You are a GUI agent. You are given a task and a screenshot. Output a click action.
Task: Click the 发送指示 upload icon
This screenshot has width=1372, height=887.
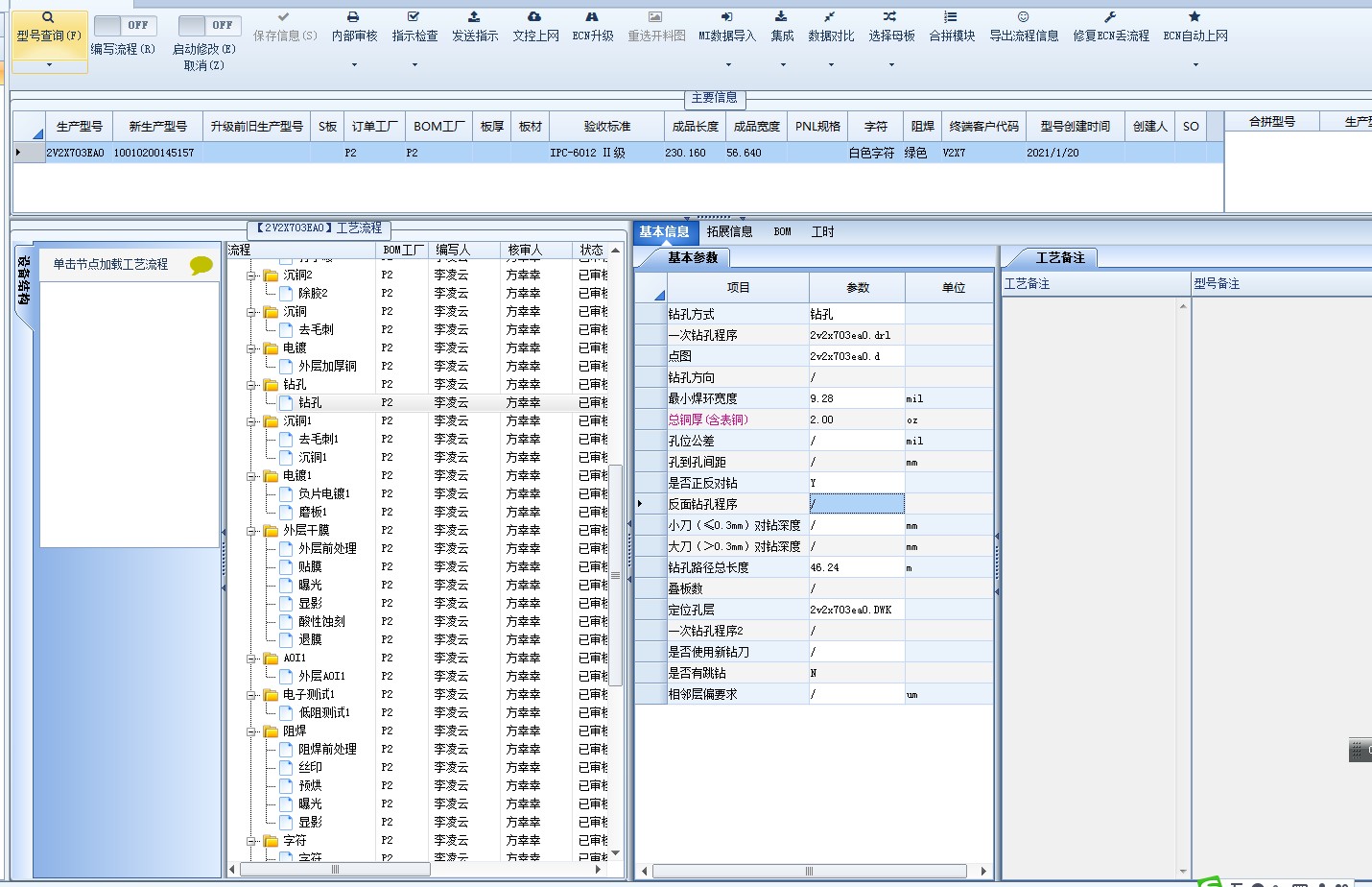[474, 17]
